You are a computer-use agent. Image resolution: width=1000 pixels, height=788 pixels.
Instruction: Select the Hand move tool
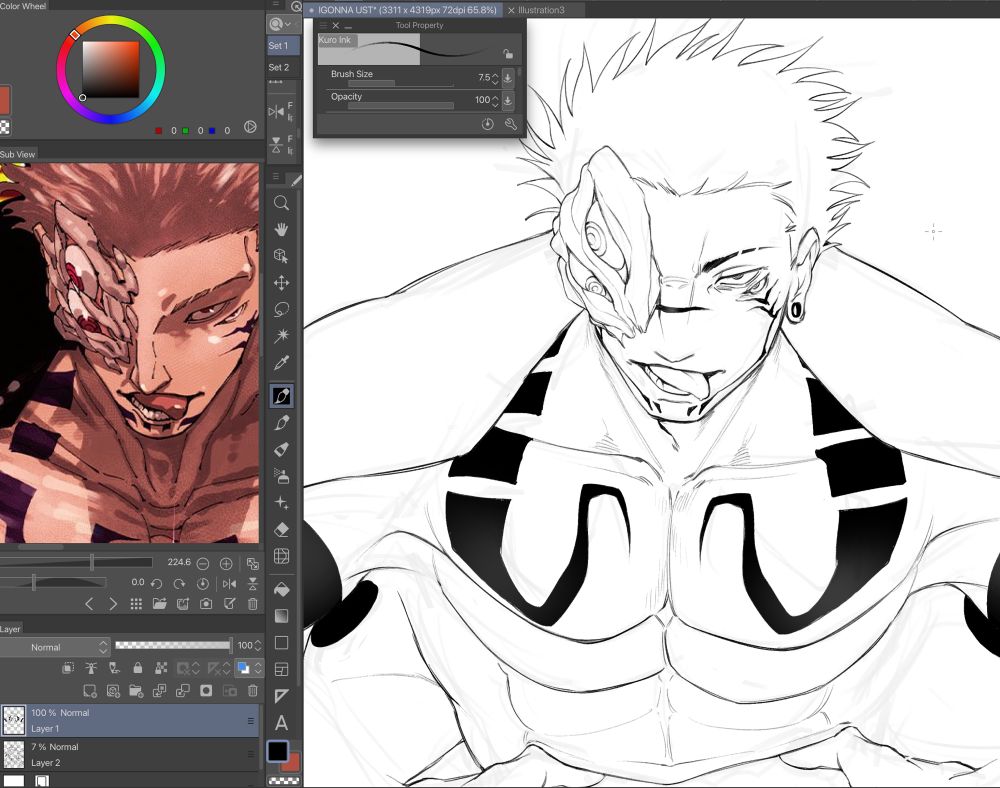[x=281, y=230]
